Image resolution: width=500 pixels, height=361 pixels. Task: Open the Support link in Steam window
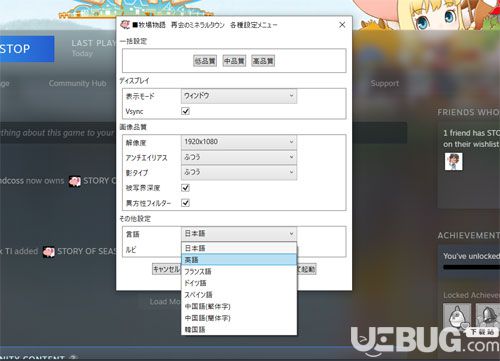(x=385, y=84)
